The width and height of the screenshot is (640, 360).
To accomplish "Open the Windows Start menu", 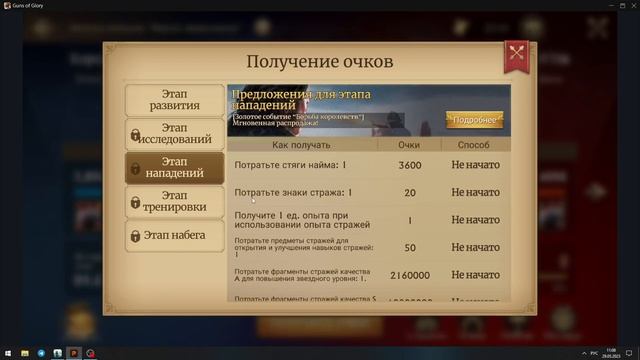I will (x=8, y=353).
